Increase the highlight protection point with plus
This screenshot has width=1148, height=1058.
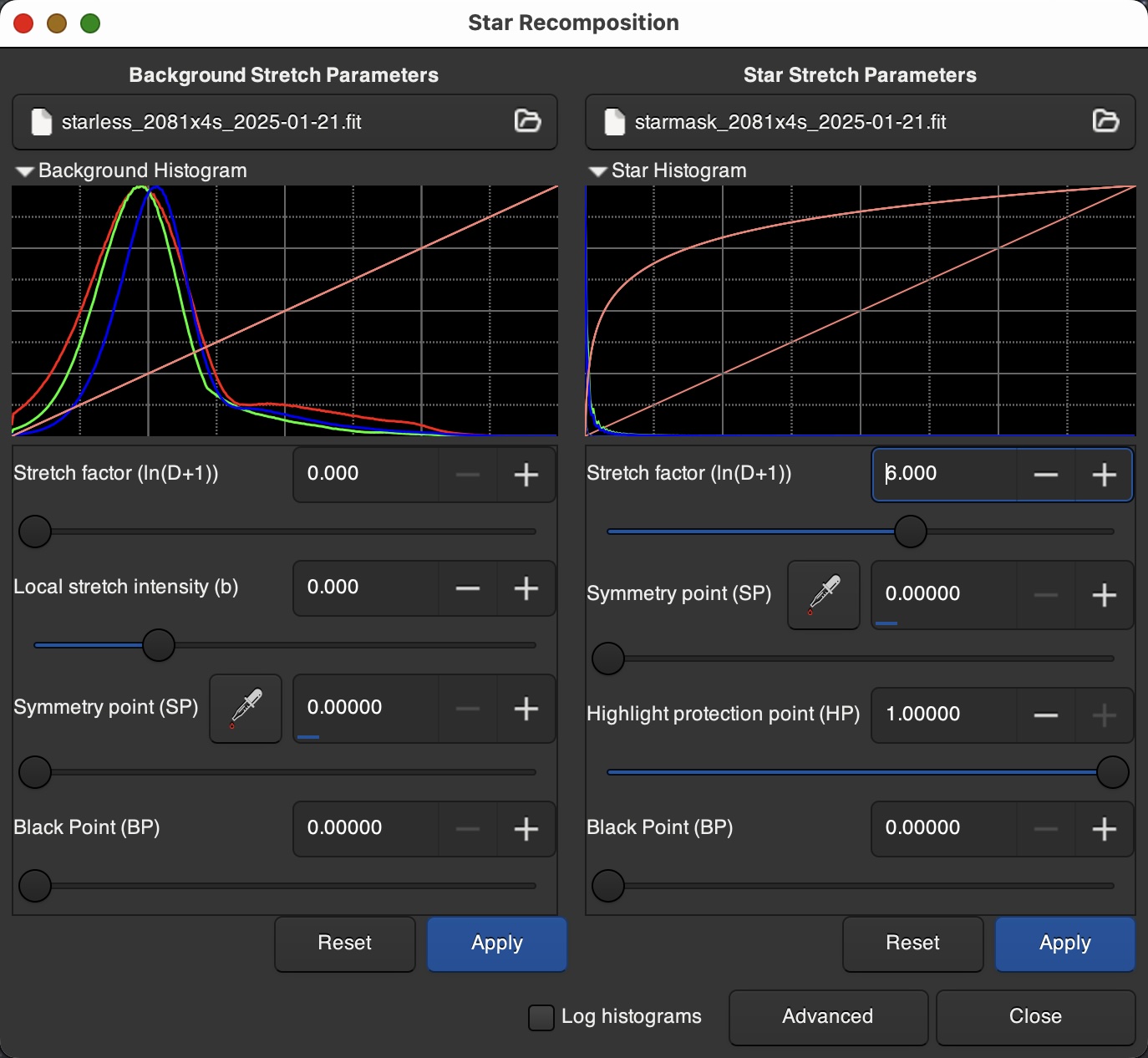1104,715
